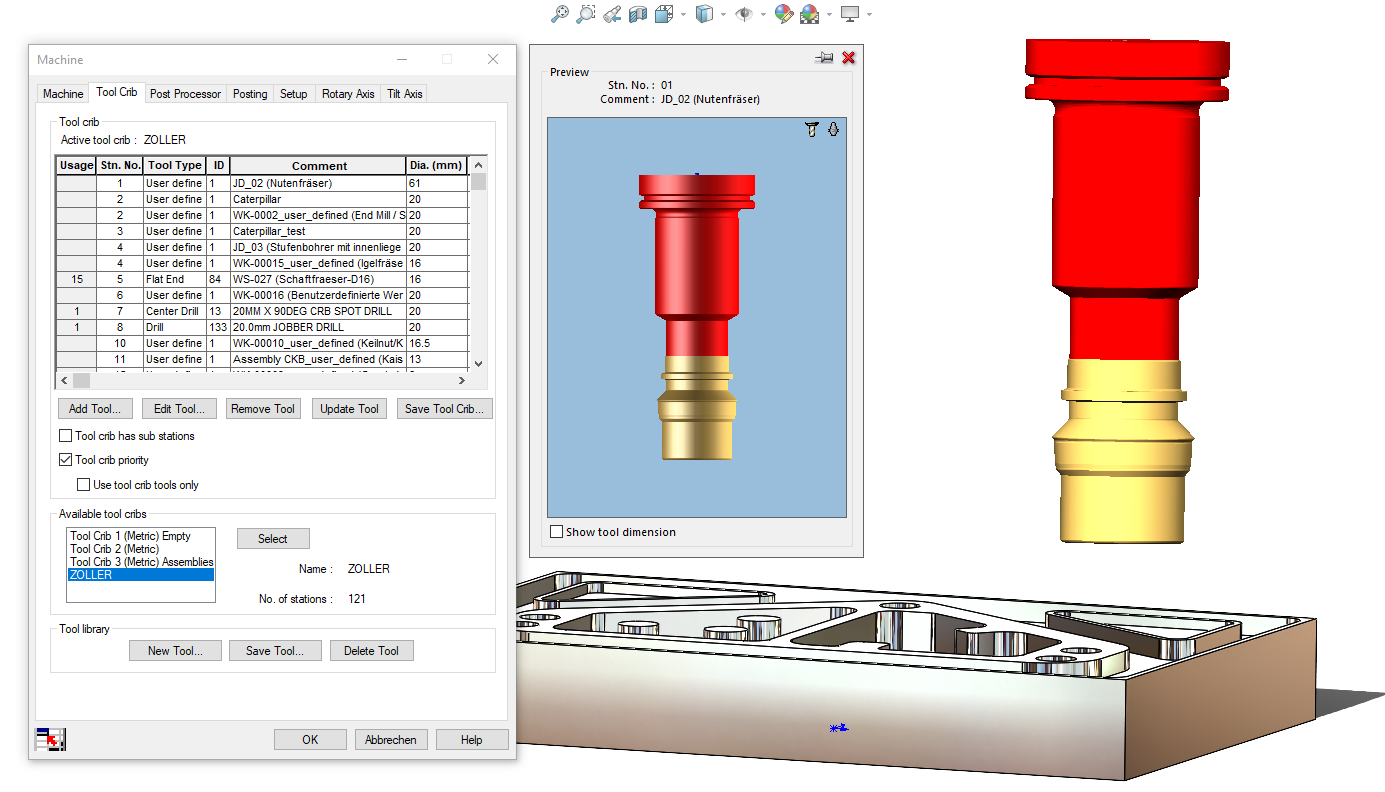Activate the Section View icon
Viewport: 1385px width, 792px height.
(x=638, y=14)
